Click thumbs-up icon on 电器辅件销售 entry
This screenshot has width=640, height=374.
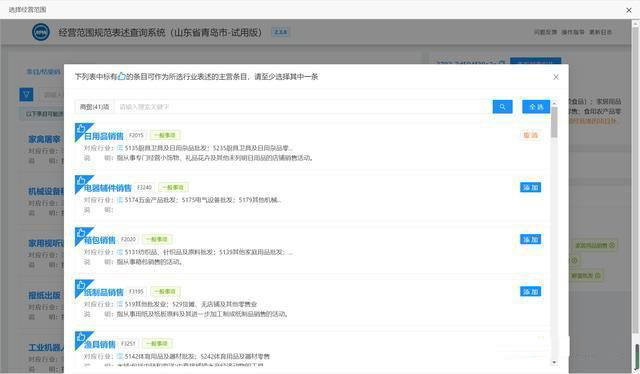click(x=81, y=180)
